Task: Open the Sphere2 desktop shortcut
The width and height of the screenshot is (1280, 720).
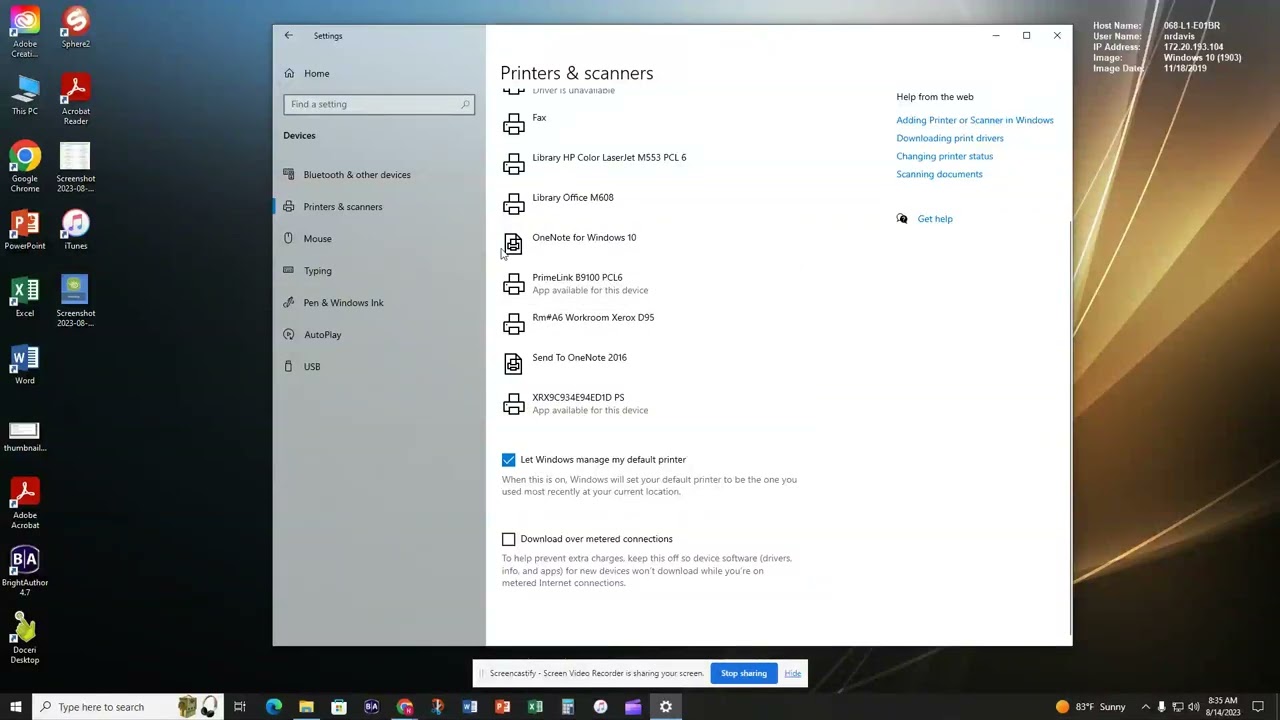Action: (75, 27)
